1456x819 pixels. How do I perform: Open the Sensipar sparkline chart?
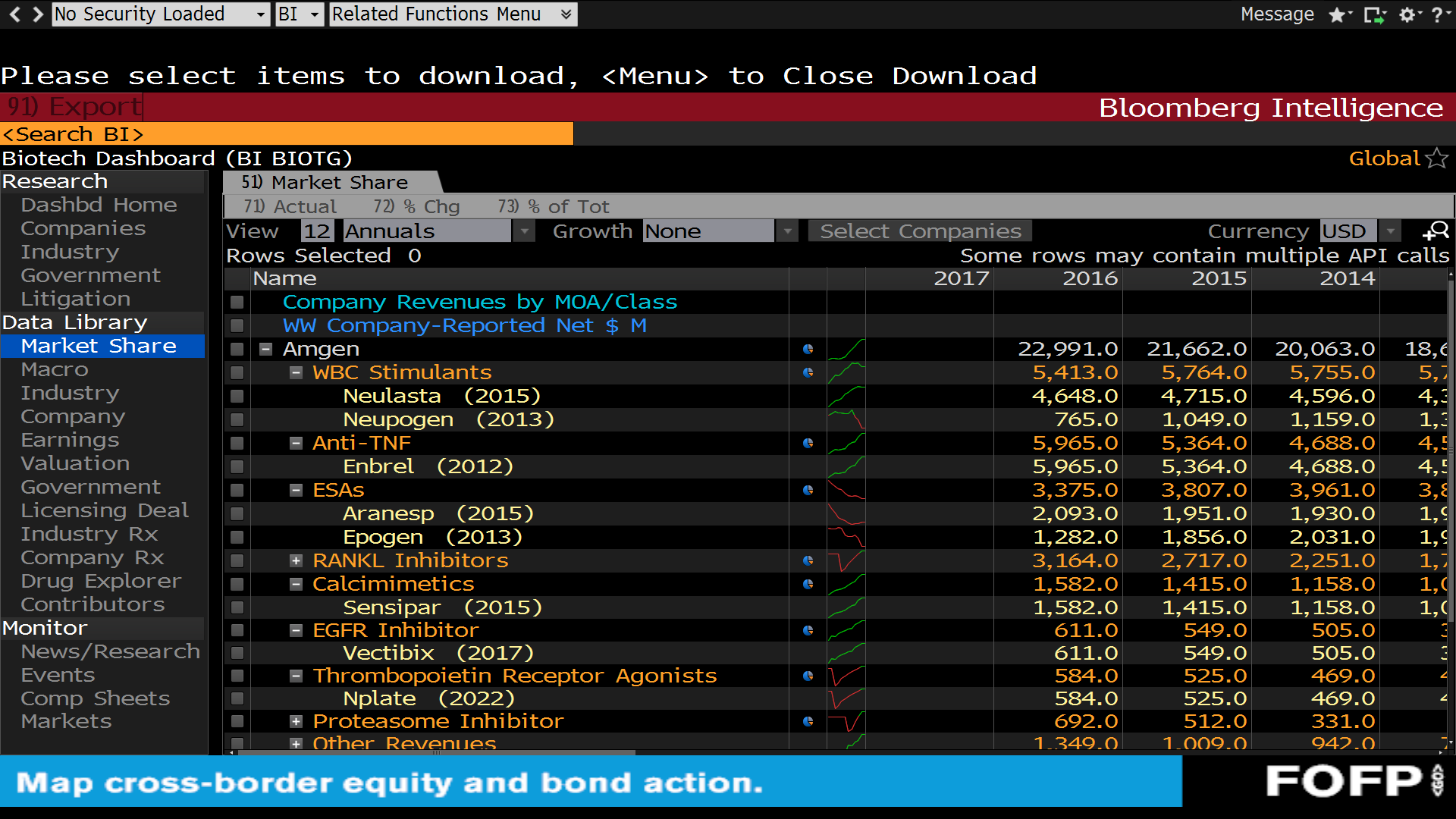846,607
